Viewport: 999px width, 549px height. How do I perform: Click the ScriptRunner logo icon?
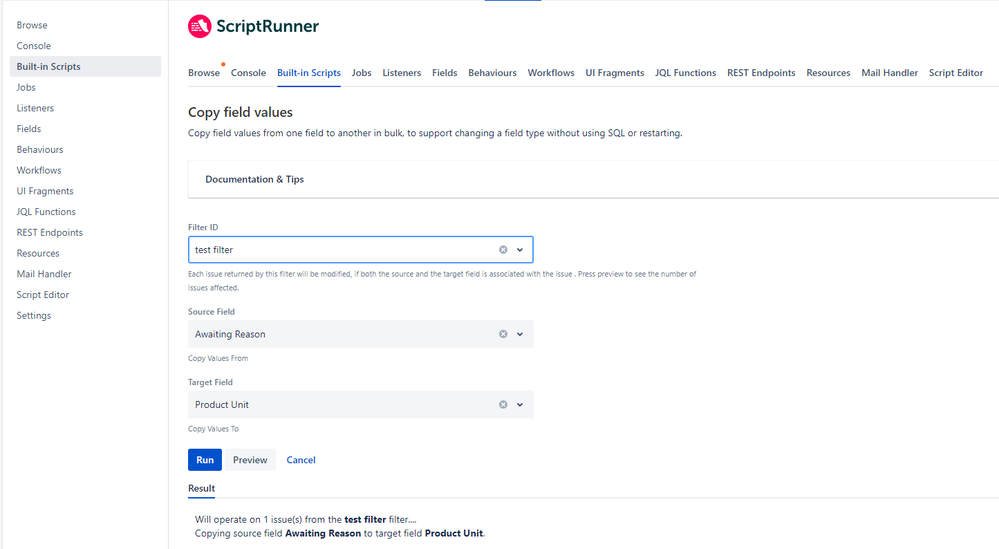199,26
